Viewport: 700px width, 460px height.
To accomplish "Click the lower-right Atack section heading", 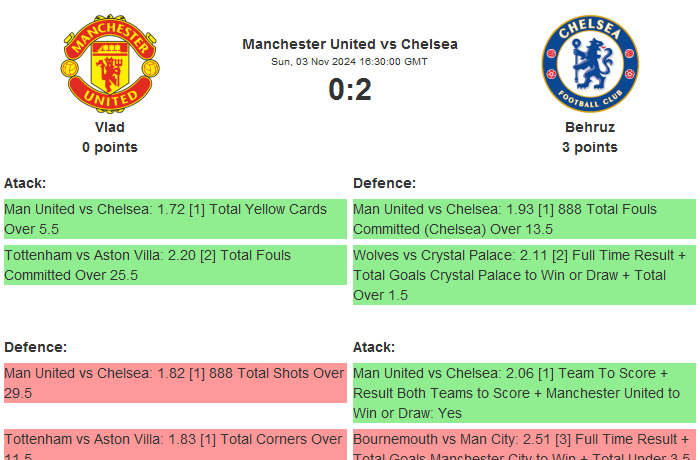I will pos(374,347).
